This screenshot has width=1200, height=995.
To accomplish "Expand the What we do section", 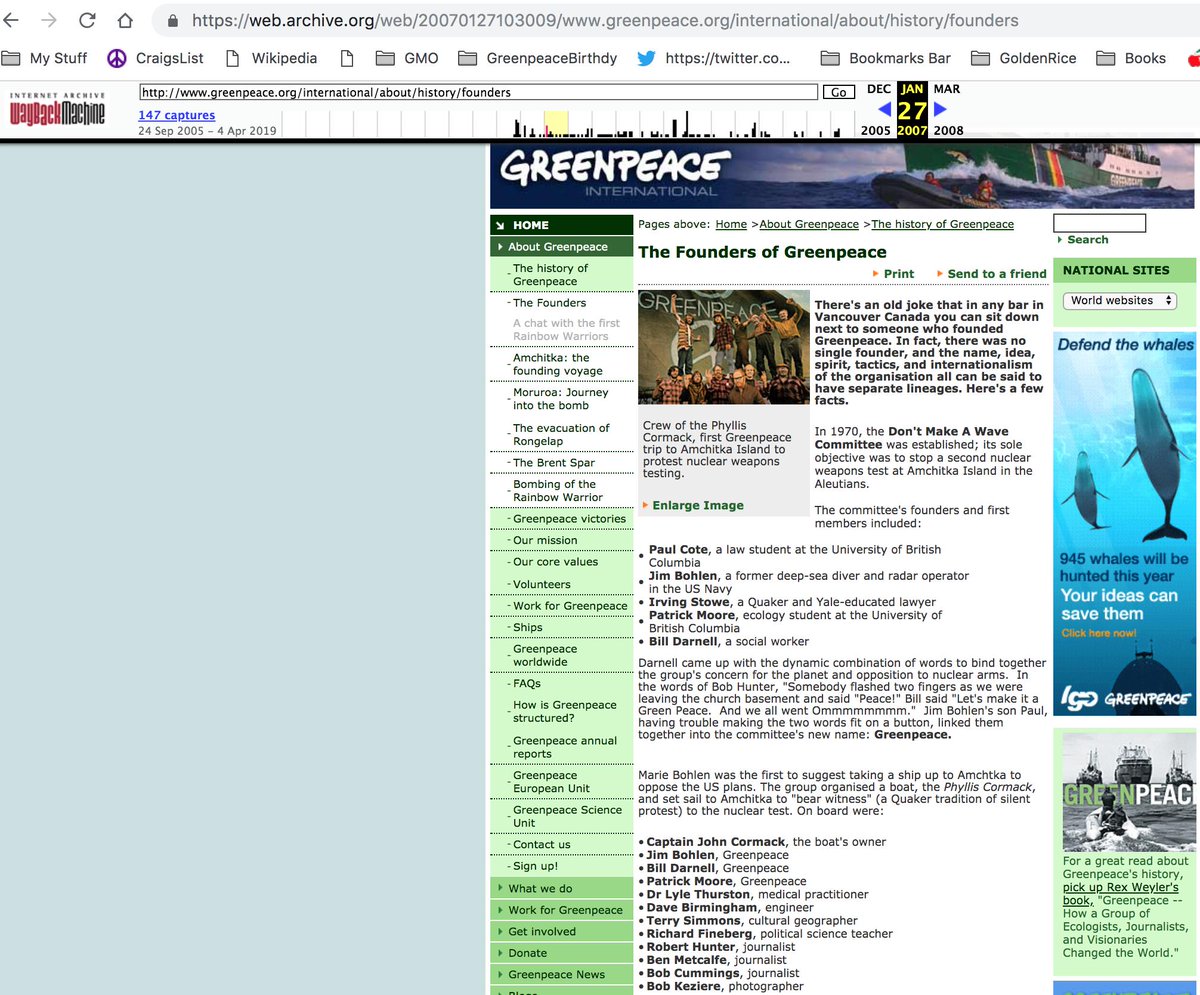I will (562, 888).
